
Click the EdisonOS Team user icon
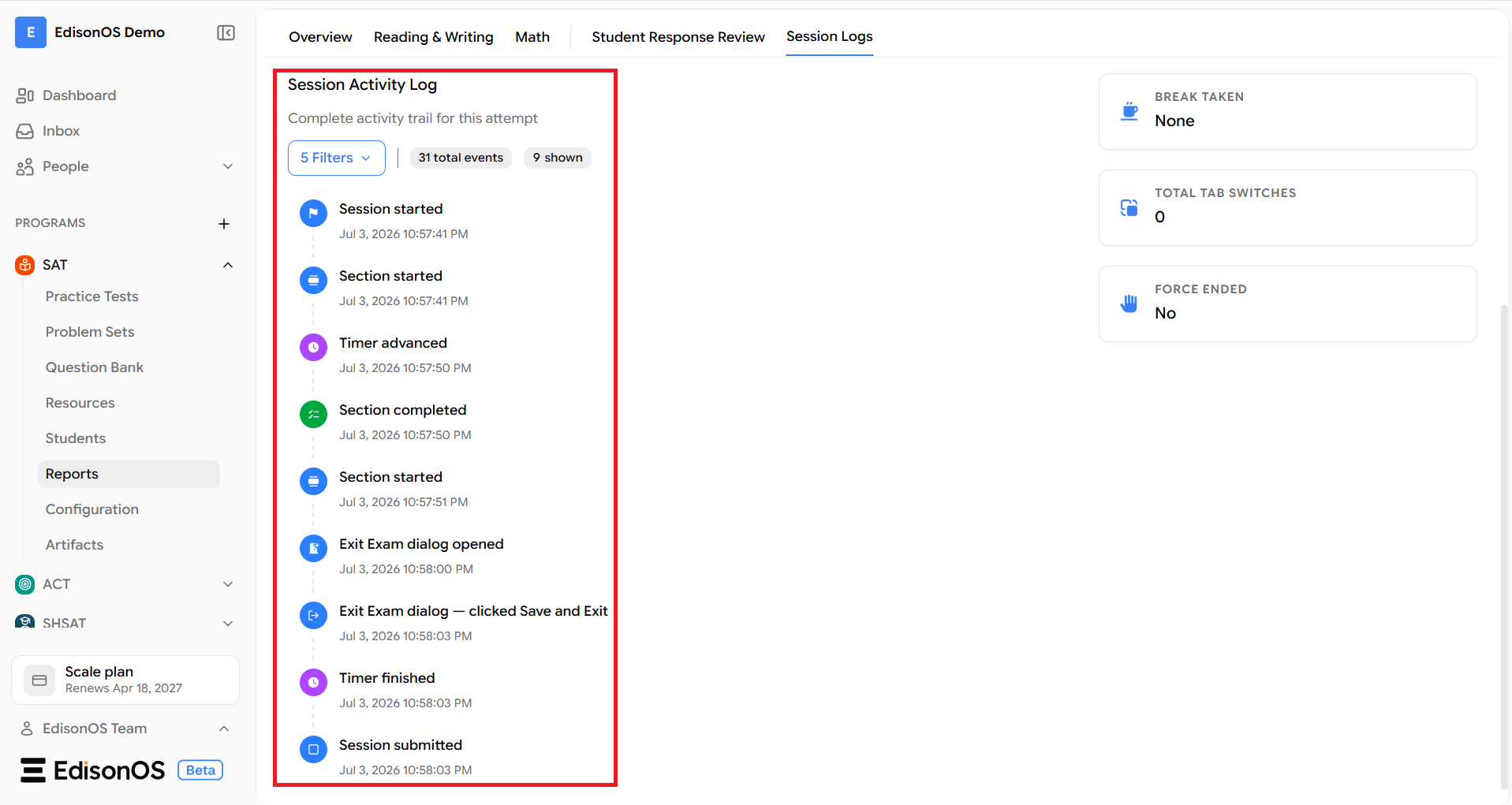click(27, 729)
